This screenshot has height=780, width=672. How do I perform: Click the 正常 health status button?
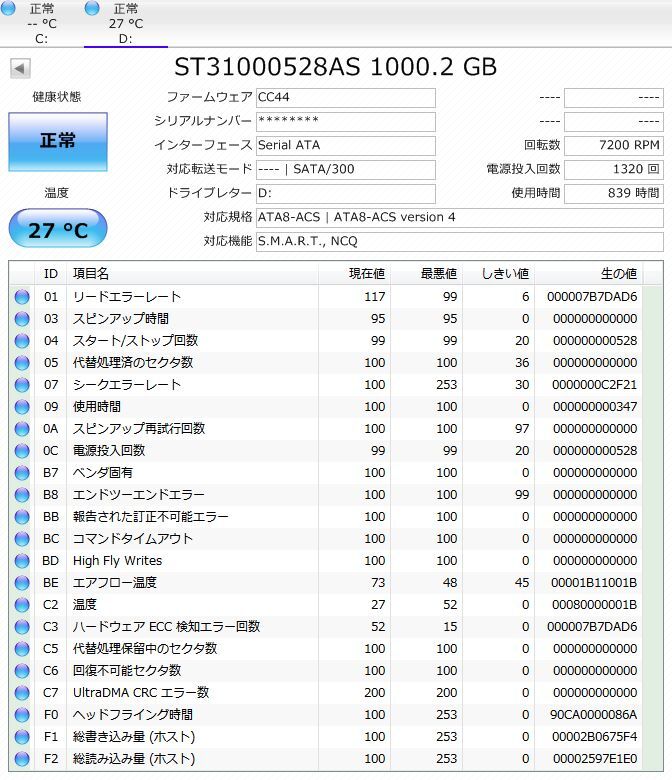58,142
